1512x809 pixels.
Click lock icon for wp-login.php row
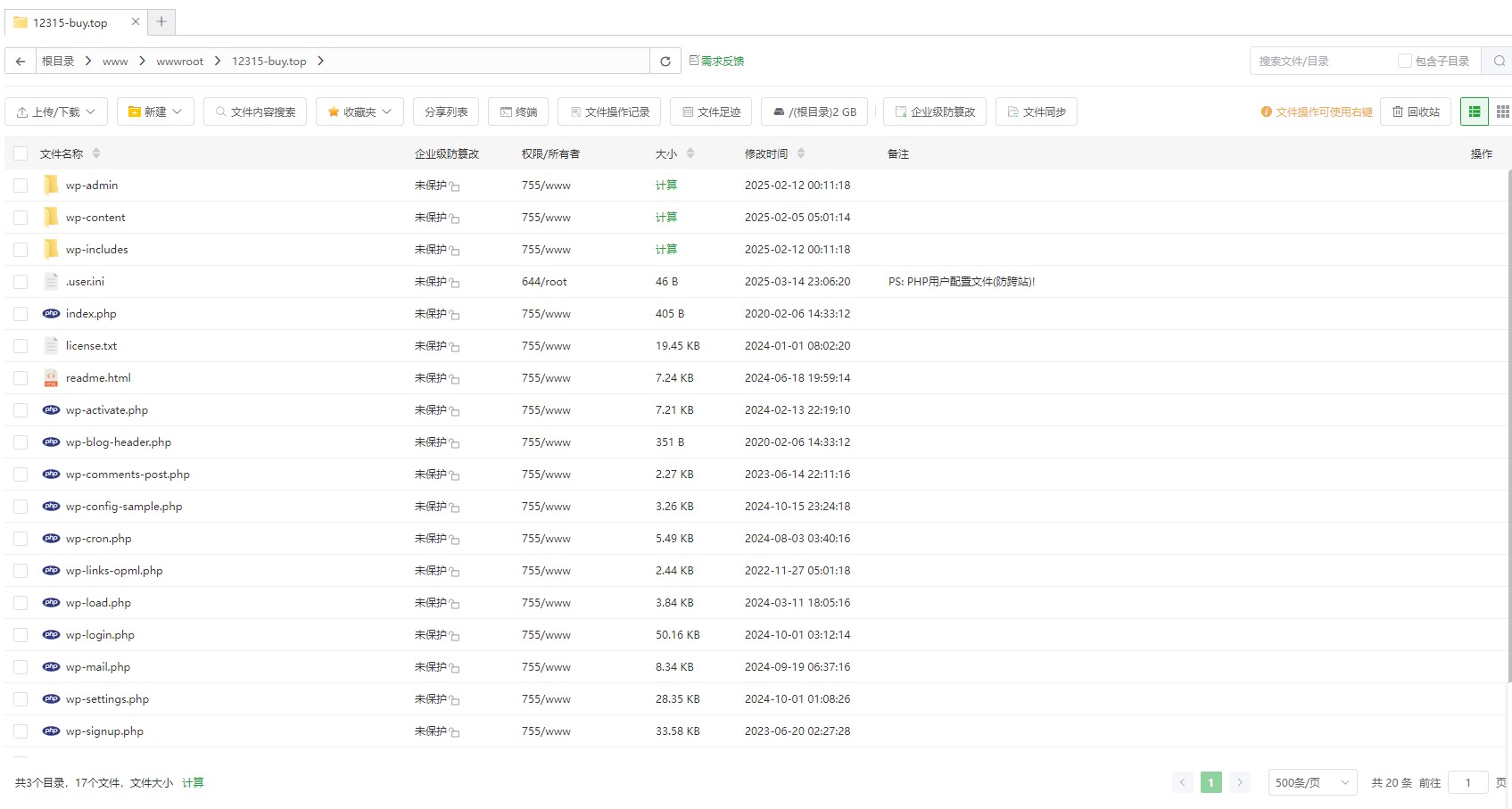(454, 636)
